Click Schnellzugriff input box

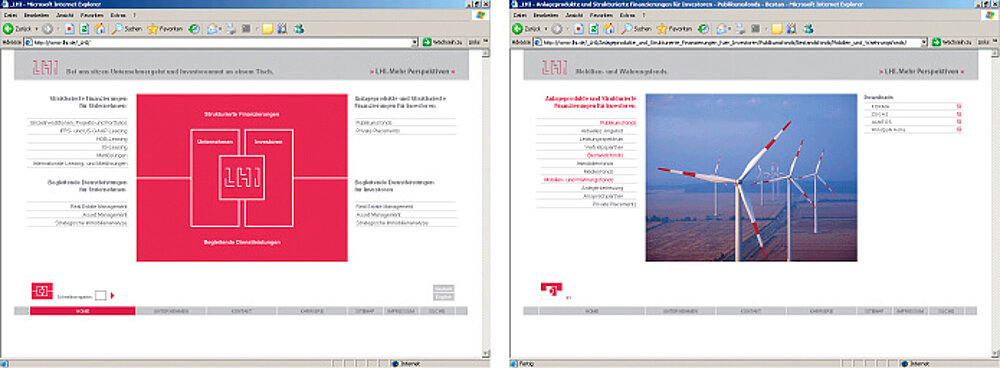(101, 295)
